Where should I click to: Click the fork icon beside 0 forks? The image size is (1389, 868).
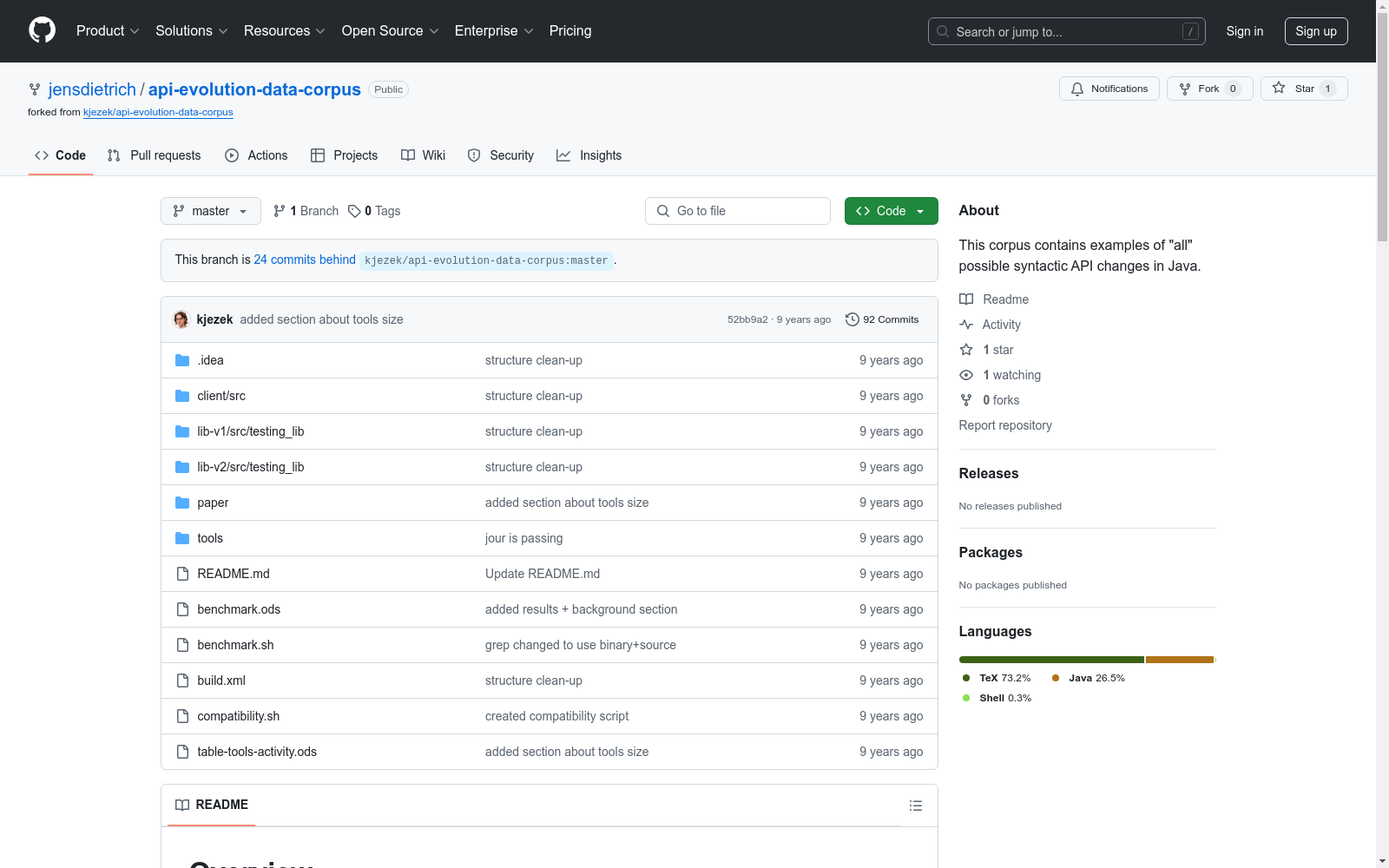[x=966, y=400]
